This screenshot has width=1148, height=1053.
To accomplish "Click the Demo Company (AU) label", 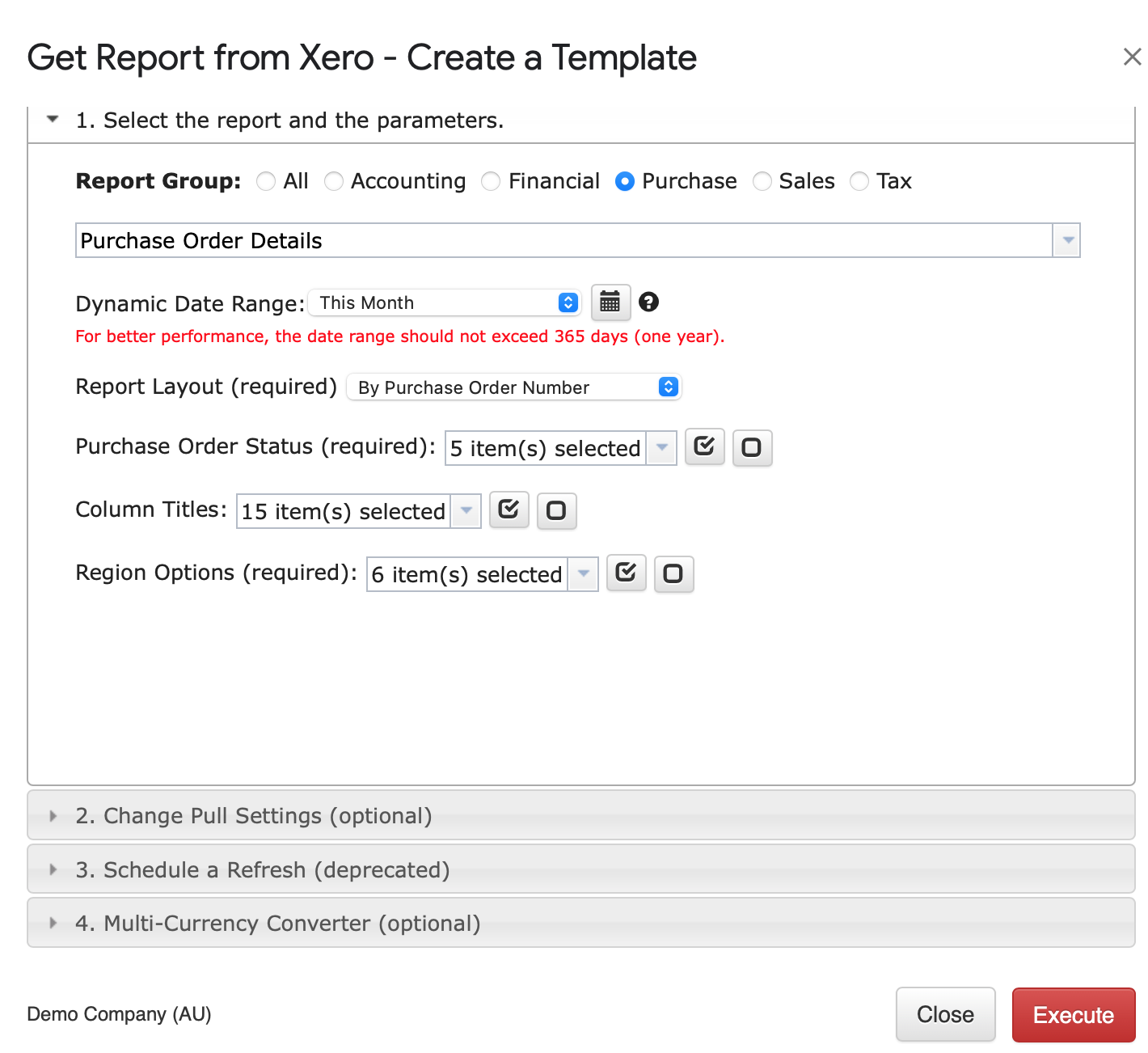I will (x=119, y=1014).
